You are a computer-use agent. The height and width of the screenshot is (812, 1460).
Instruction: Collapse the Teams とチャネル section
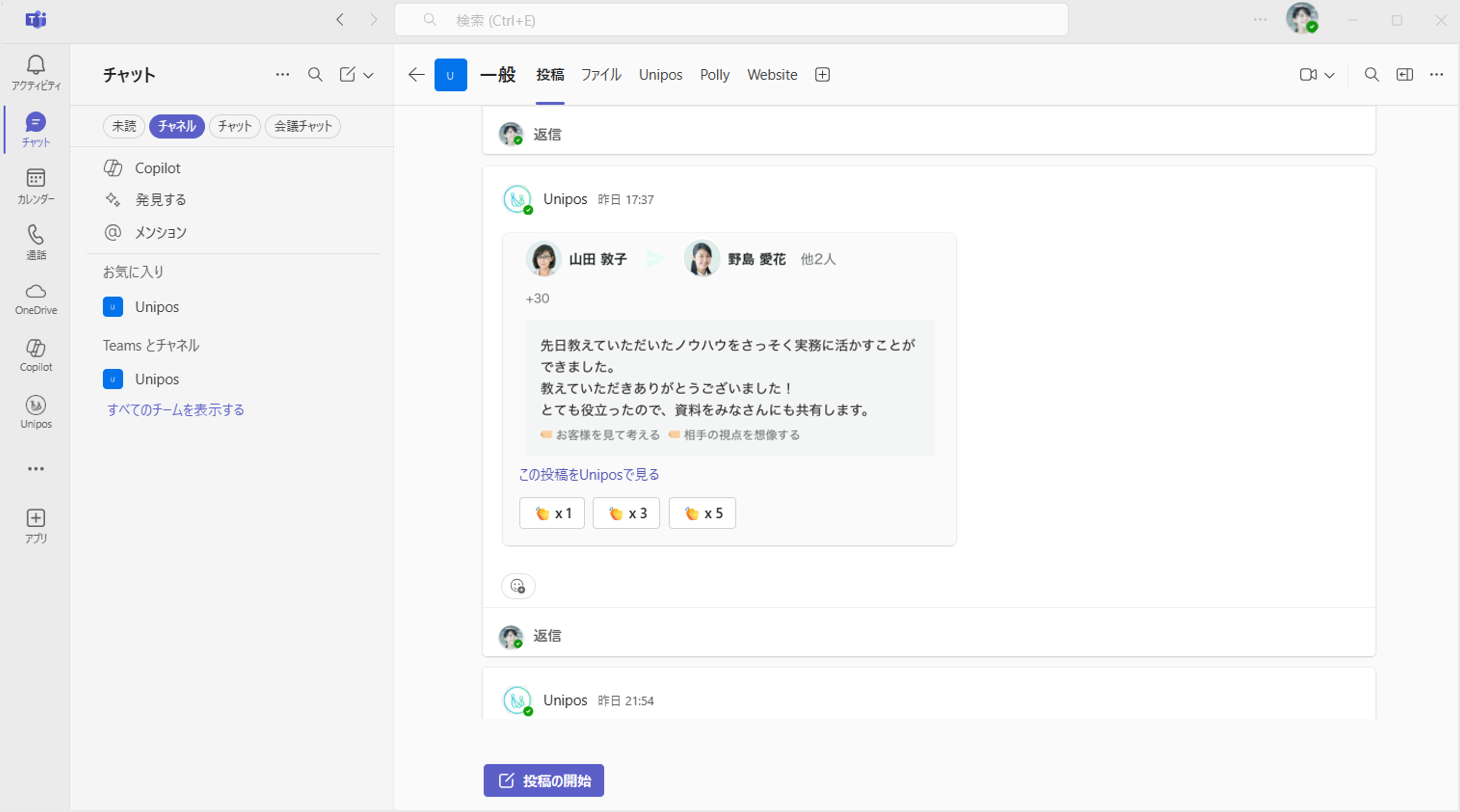point(151,345)
